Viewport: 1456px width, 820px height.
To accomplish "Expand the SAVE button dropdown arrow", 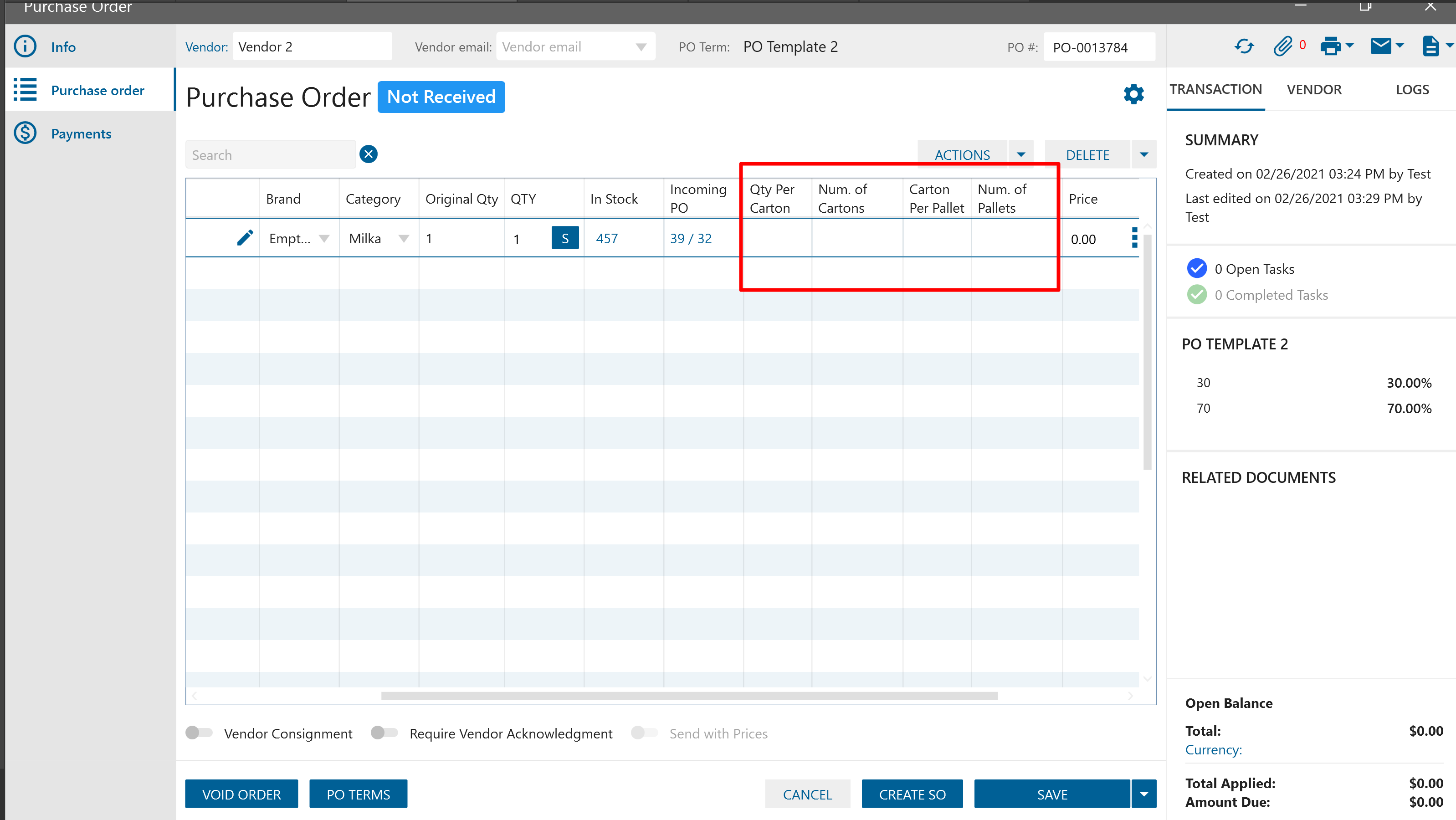I will 1143,794.
